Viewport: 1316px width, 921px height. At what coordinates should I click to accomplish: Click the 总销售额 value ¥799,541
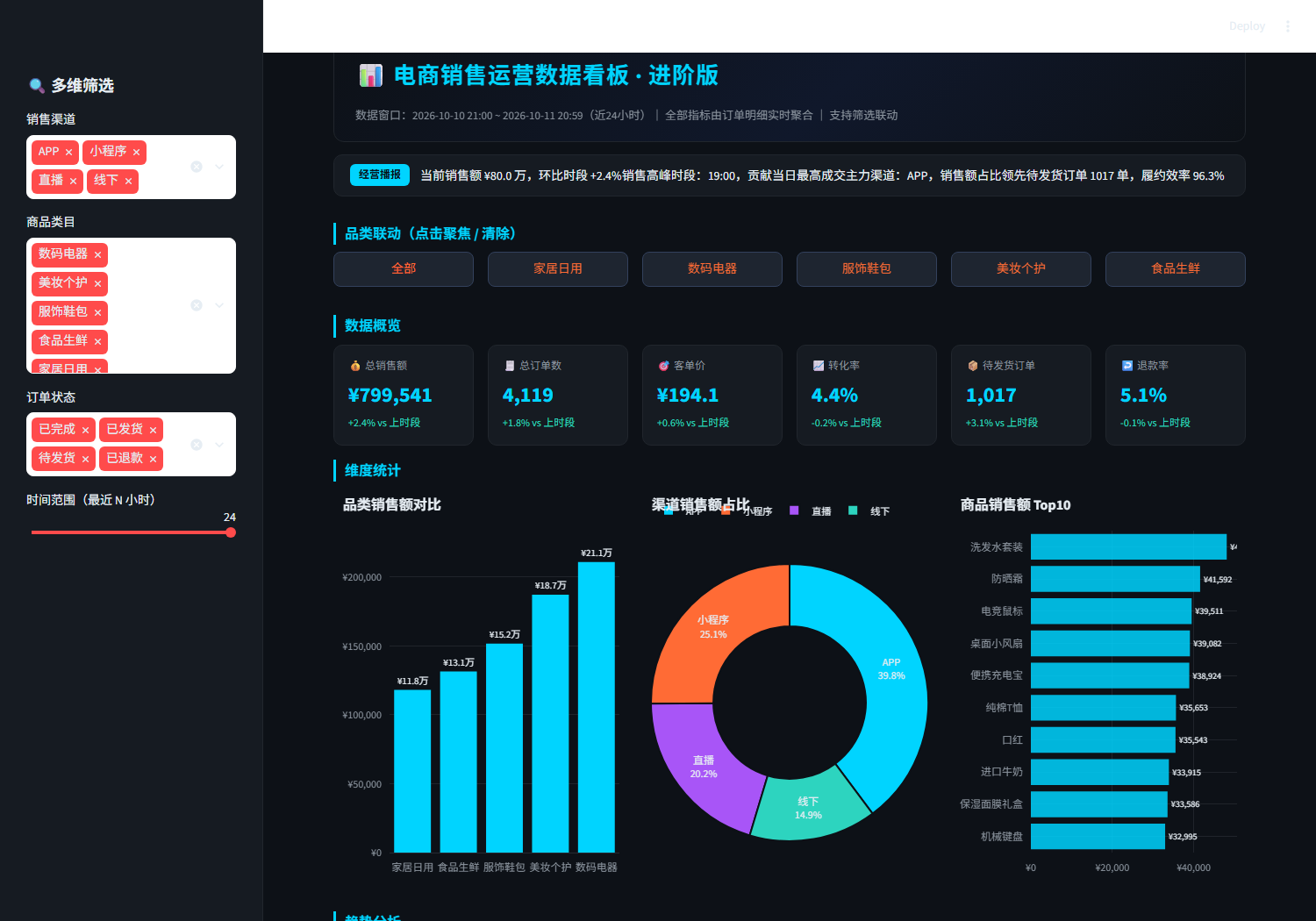click(390, 396)
